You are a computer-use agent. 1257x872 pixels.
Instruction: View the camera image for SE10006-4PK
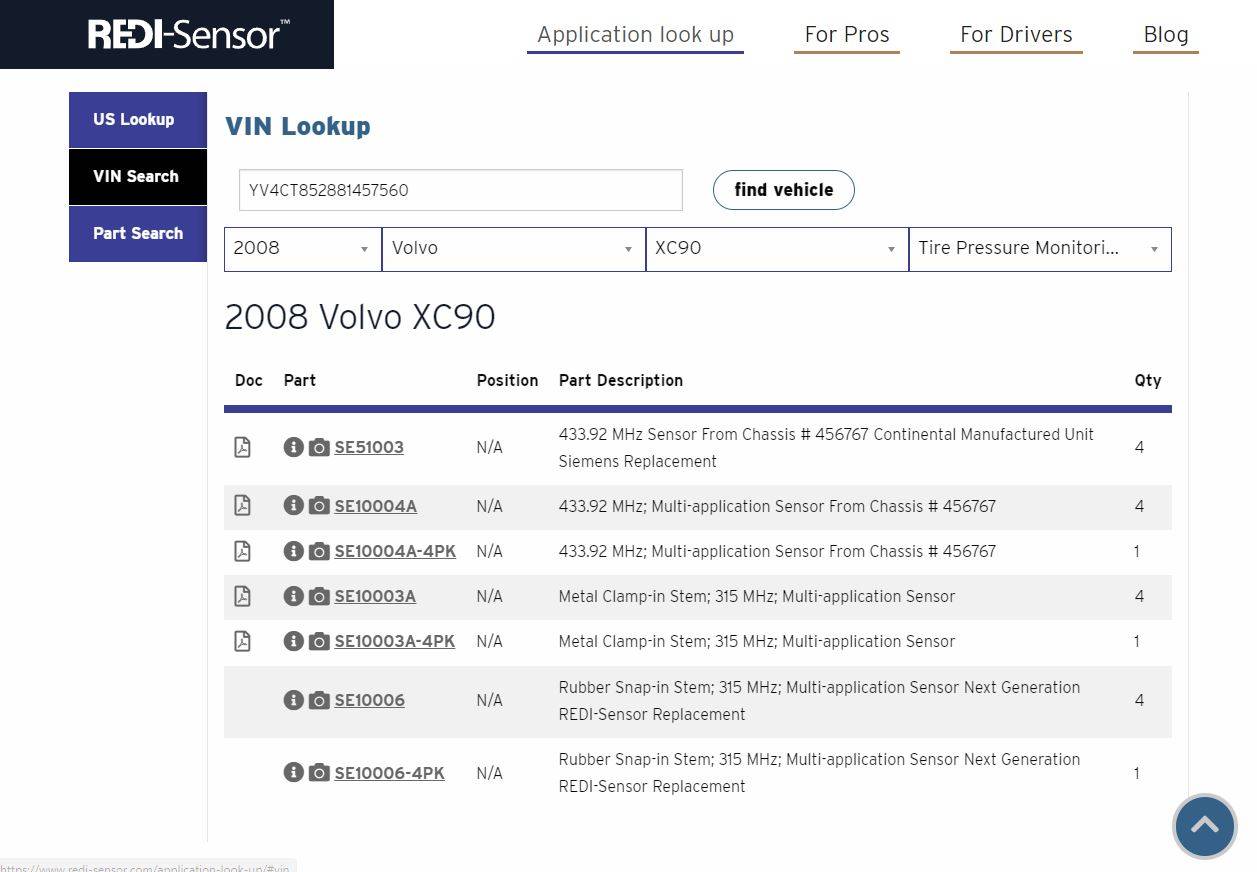[x=319, y=773]
